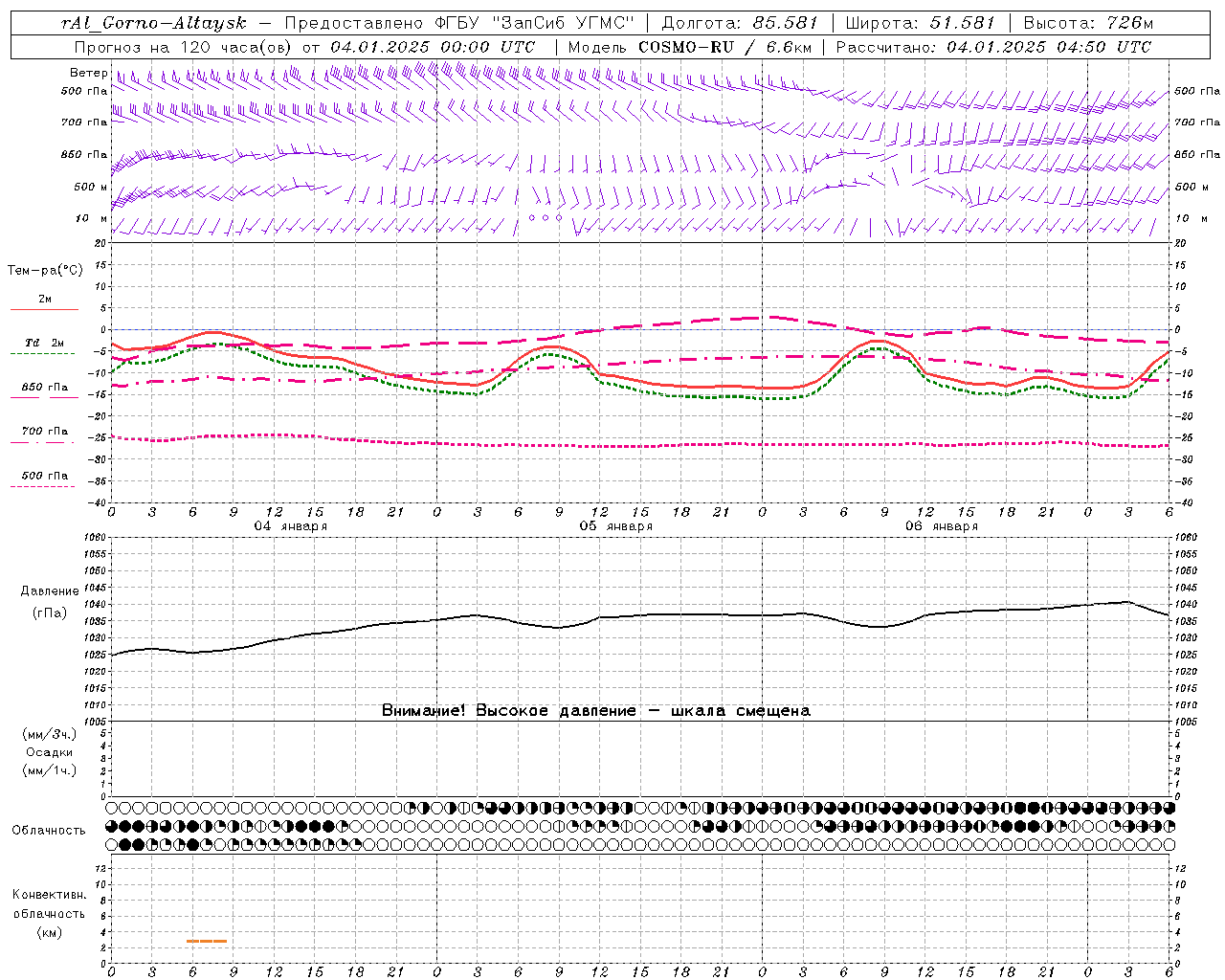This screenshot has width=1225, height=980.
Task: Click the Внимание! Высокое давление warning text
Action: 595,710
